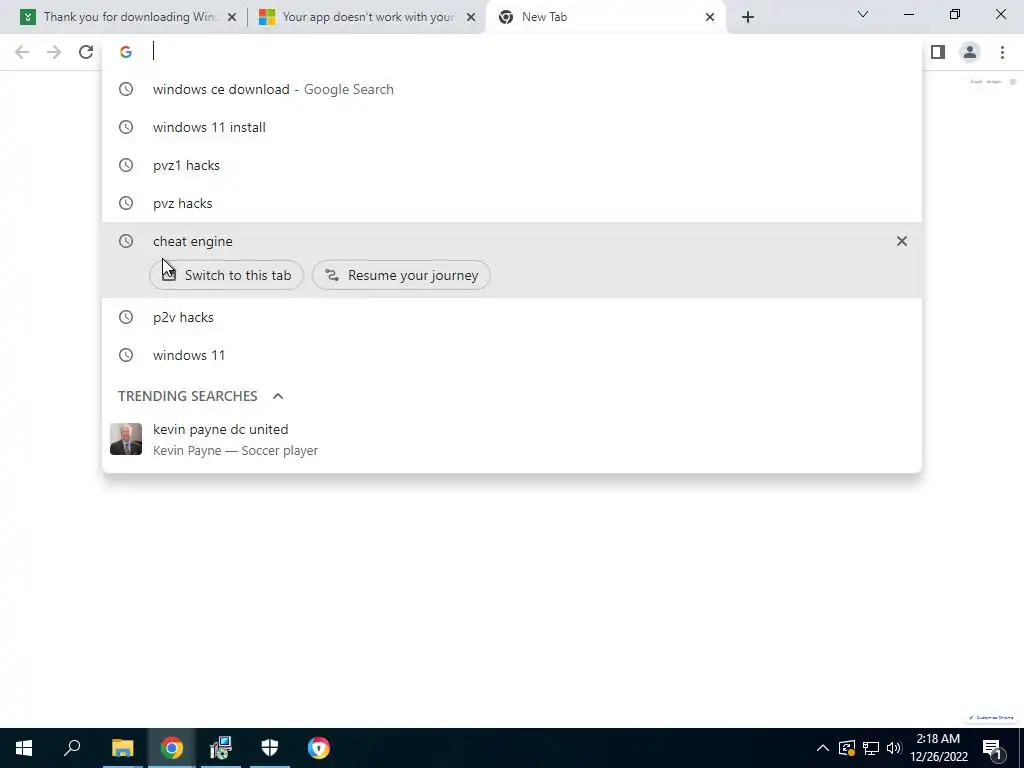Open taskbar Search magnifier
The height and width of the screenshot is (768, 1024).
point(72,748)
